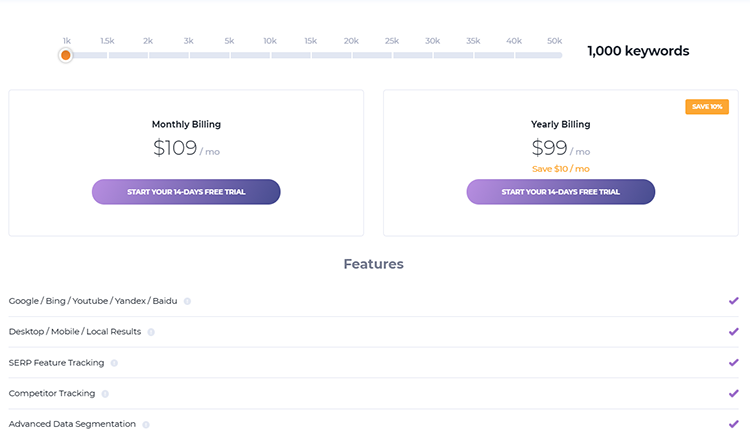Click the orange keyword slider handle
Image resolution: width=750 pixels, height=437 pixels.
click(x=66, y=55)
